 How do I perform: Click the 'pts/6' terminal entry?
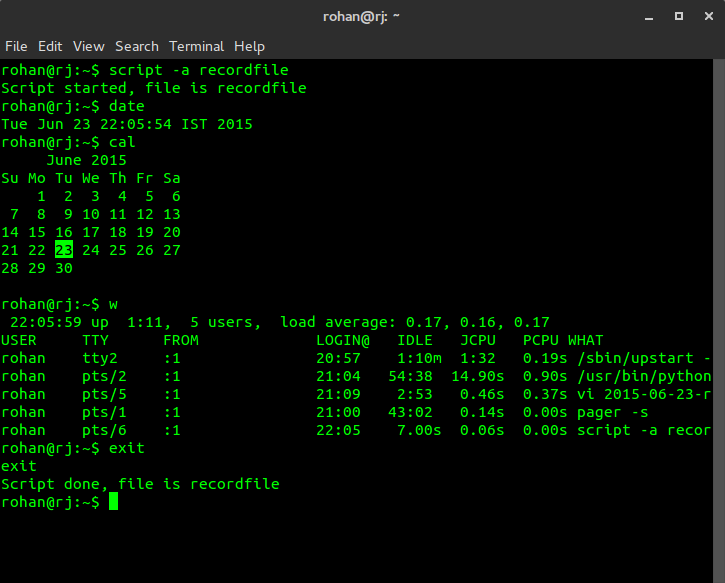pyautogui.click(x=104, y=430)
